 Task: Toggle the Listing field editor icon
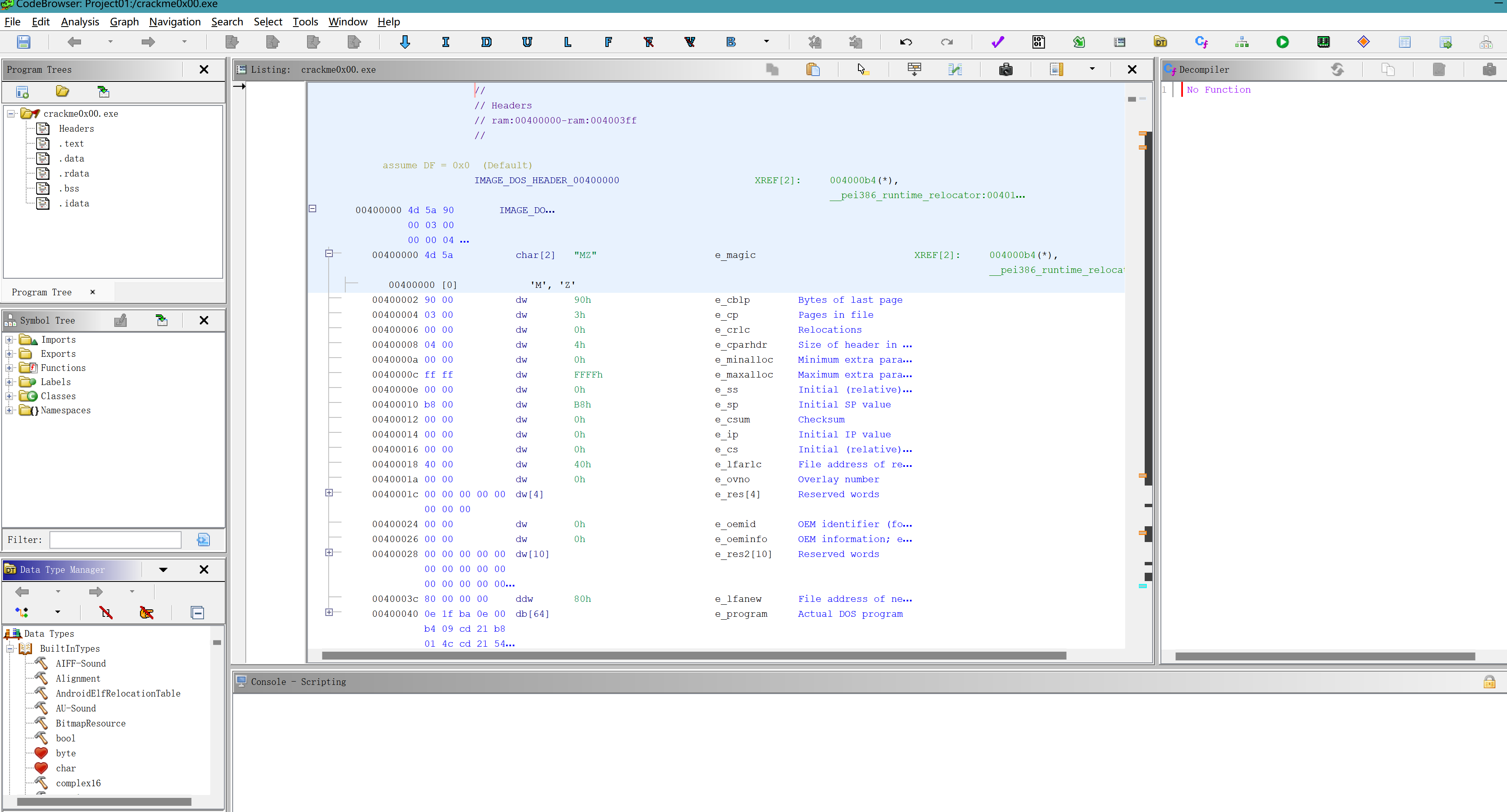tap(915, 70)
